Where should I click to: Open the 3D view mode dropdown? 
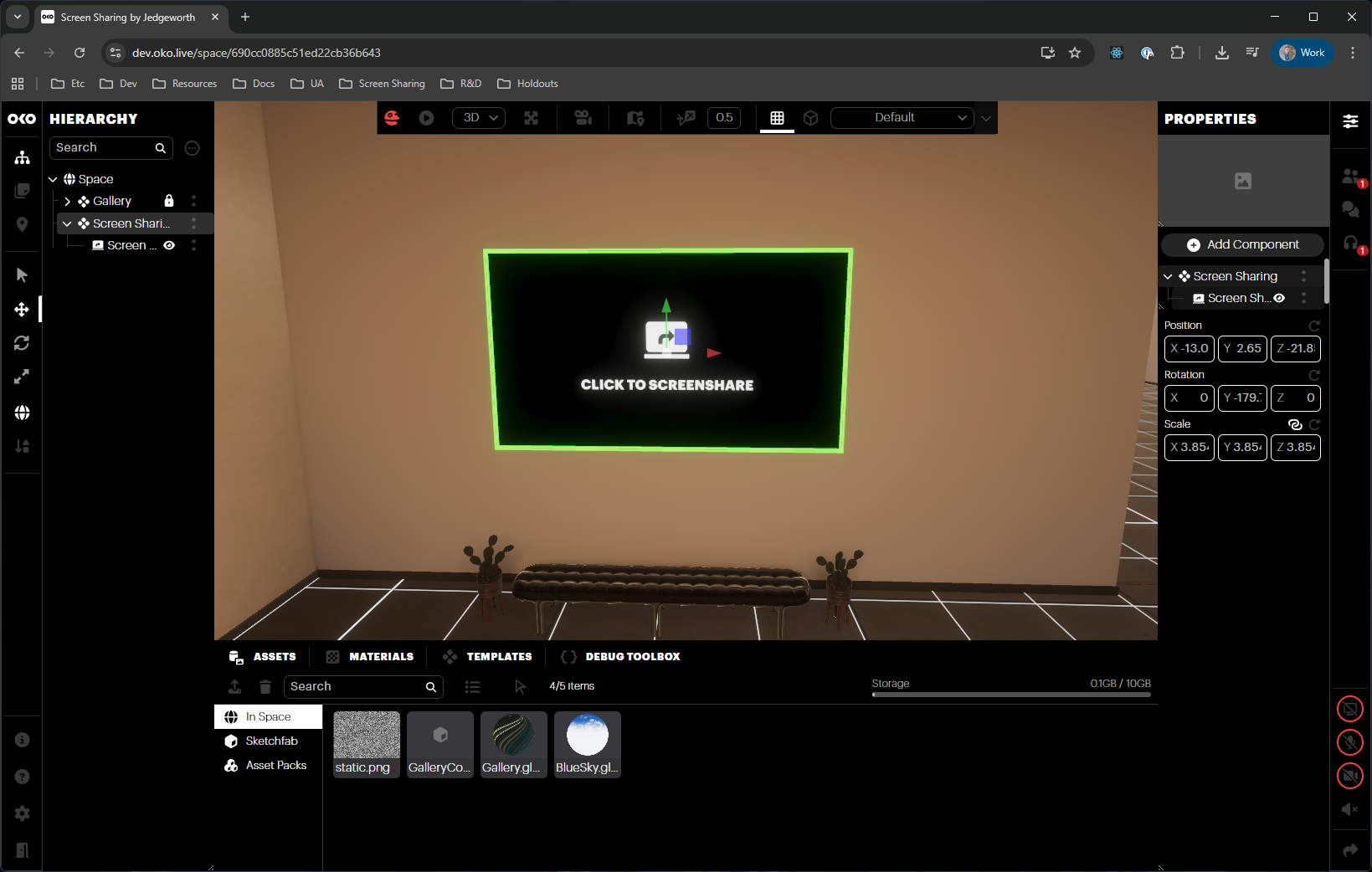pyautogui.click(x=480, y=118)
